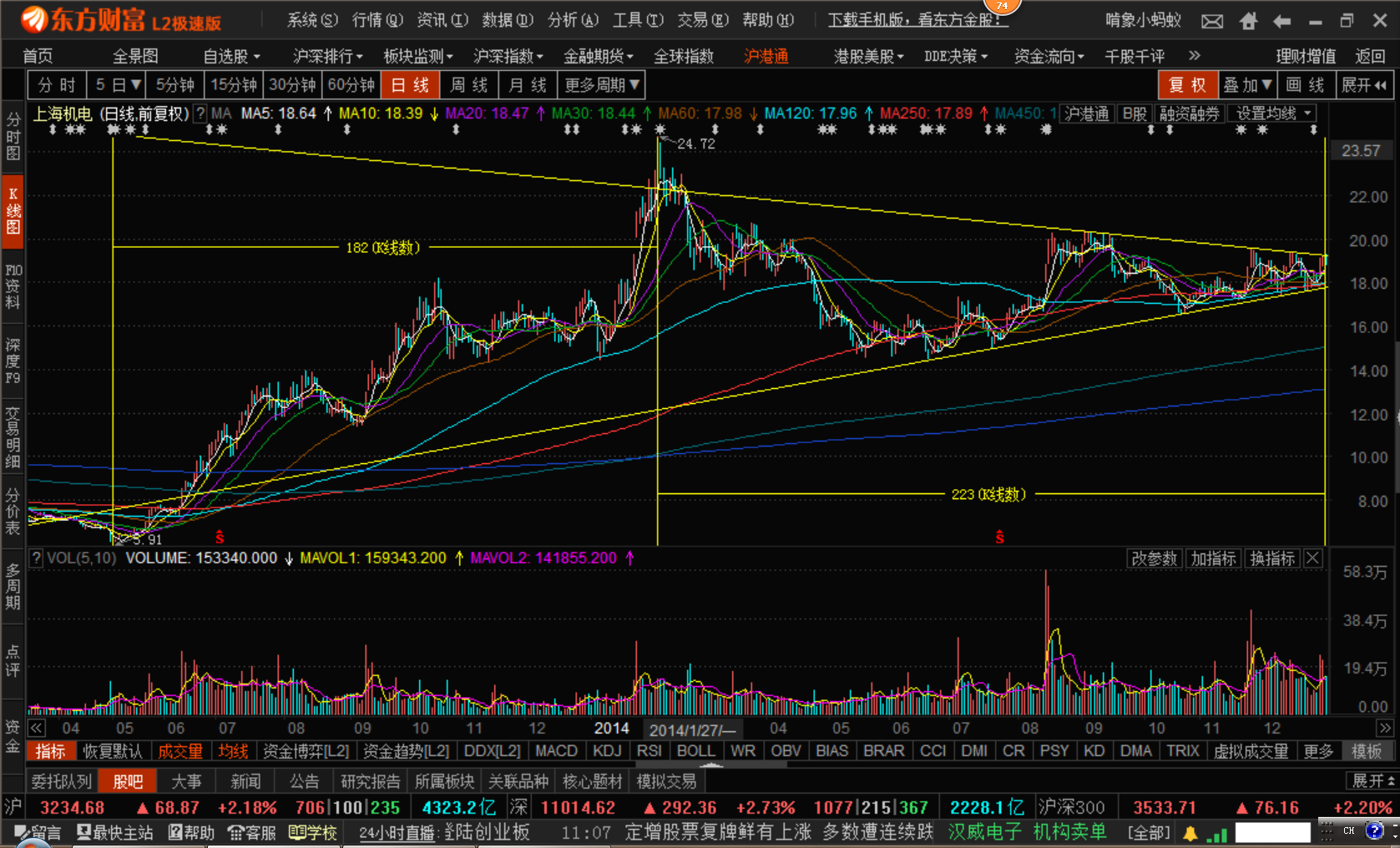Screen dimensions: 1400x848
Task: Click 返回 button
Action: pos(1370,56)
